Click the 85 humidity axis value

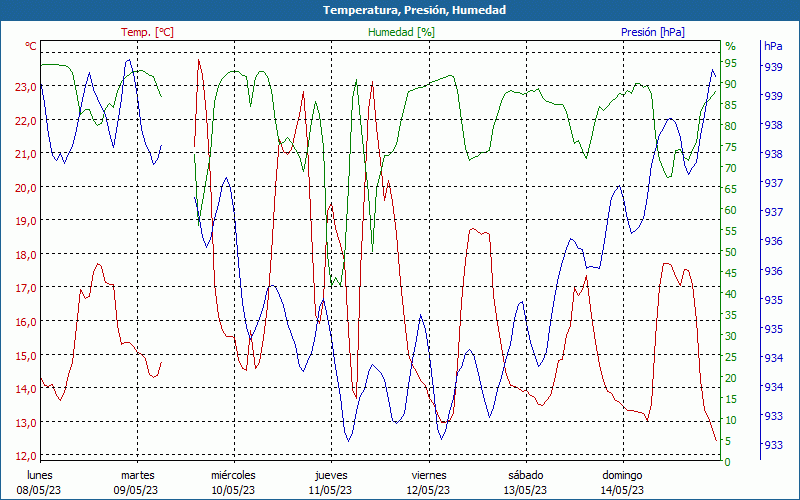click(731, 105)
